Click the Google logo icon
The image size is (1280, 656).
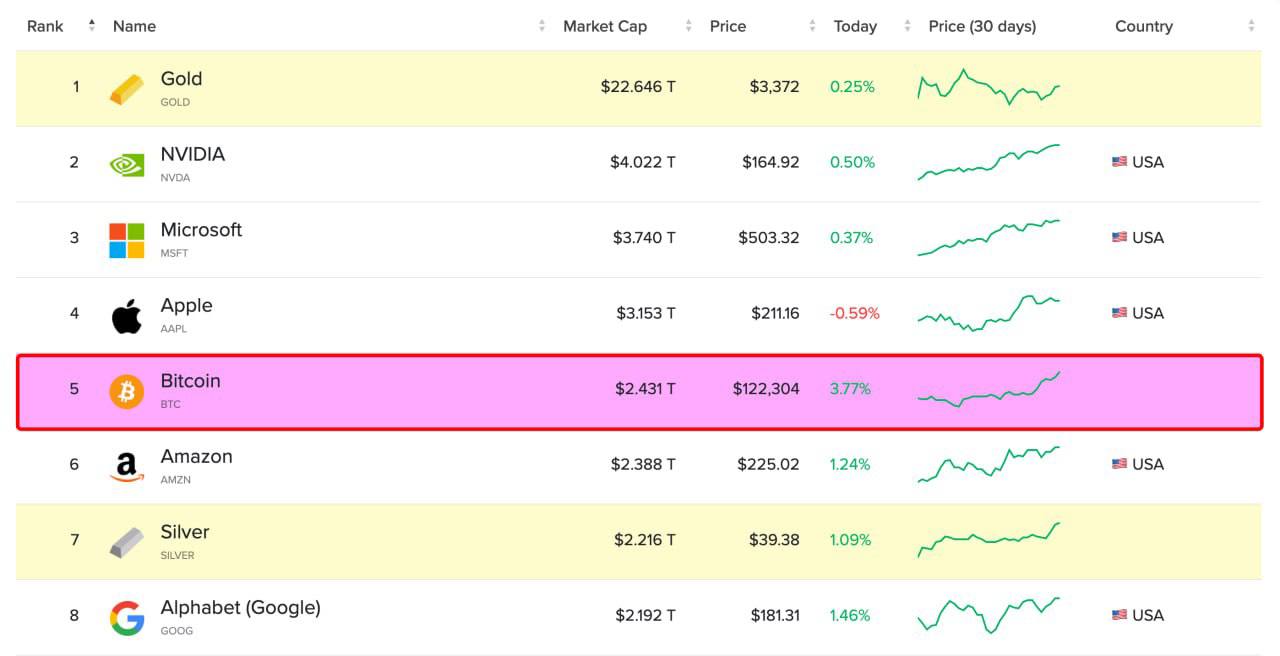pos(127,618)
